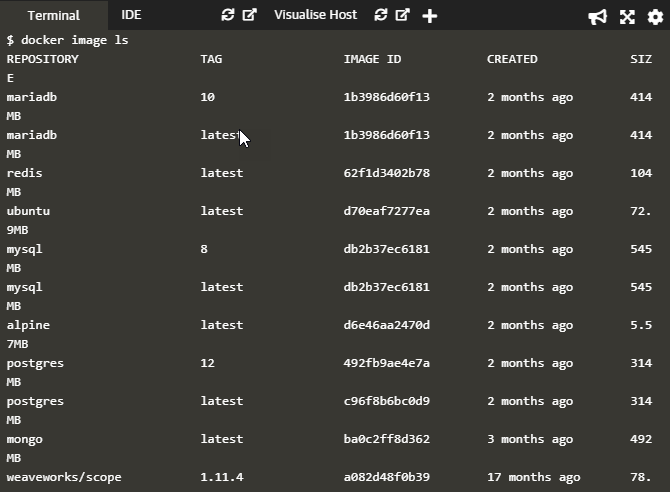
Task: Pop out Visualise Host to a new window
Action: pyautogui.click(x=403, y=15)
